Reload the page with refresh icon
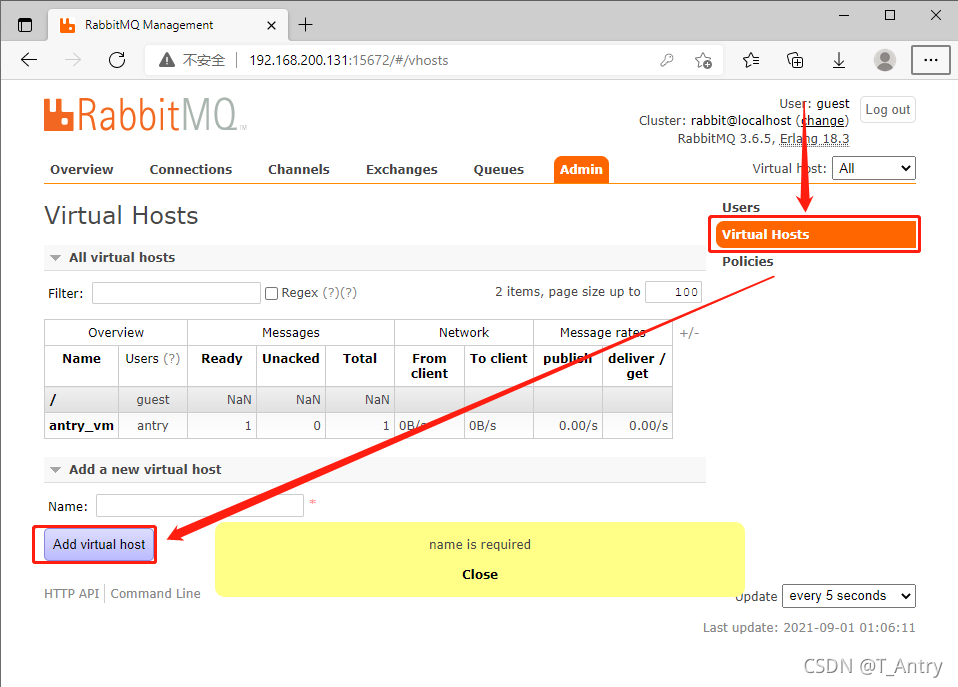This screenshot has height=687, width=958. (x=117, y=60)
